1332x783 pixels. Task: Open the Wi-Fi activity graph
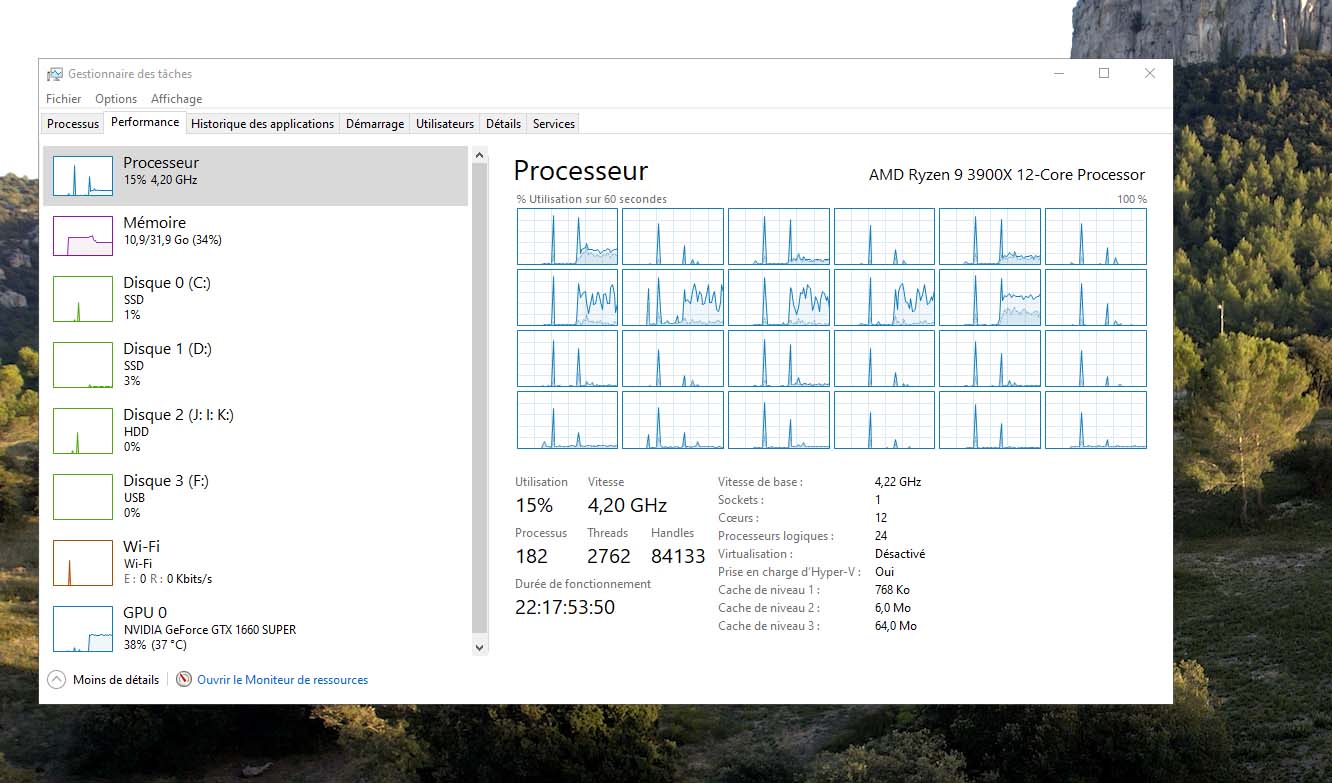click(82, 562)
